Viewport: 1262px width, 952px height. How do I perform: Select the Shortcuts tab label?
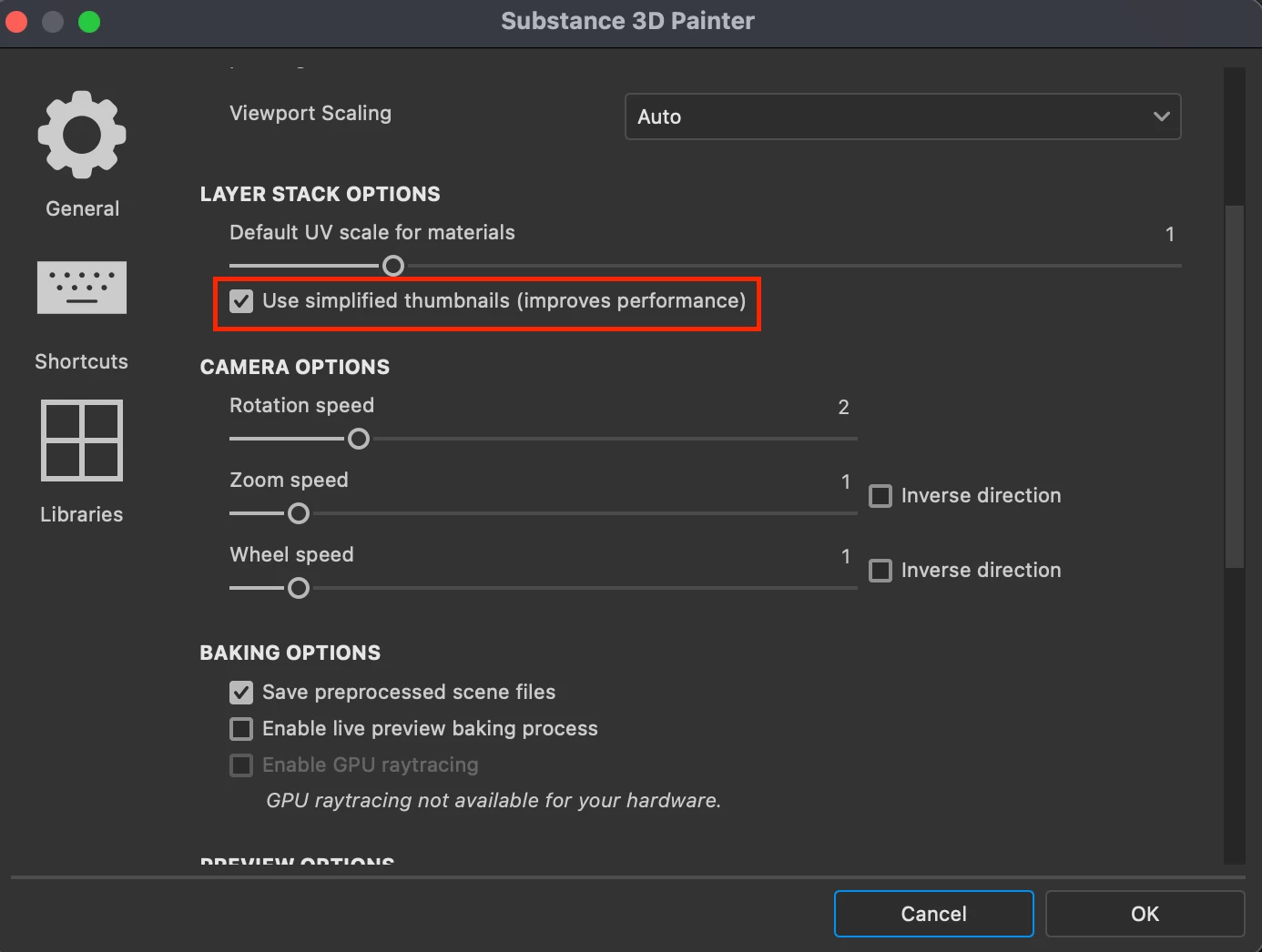pos(82,361)
